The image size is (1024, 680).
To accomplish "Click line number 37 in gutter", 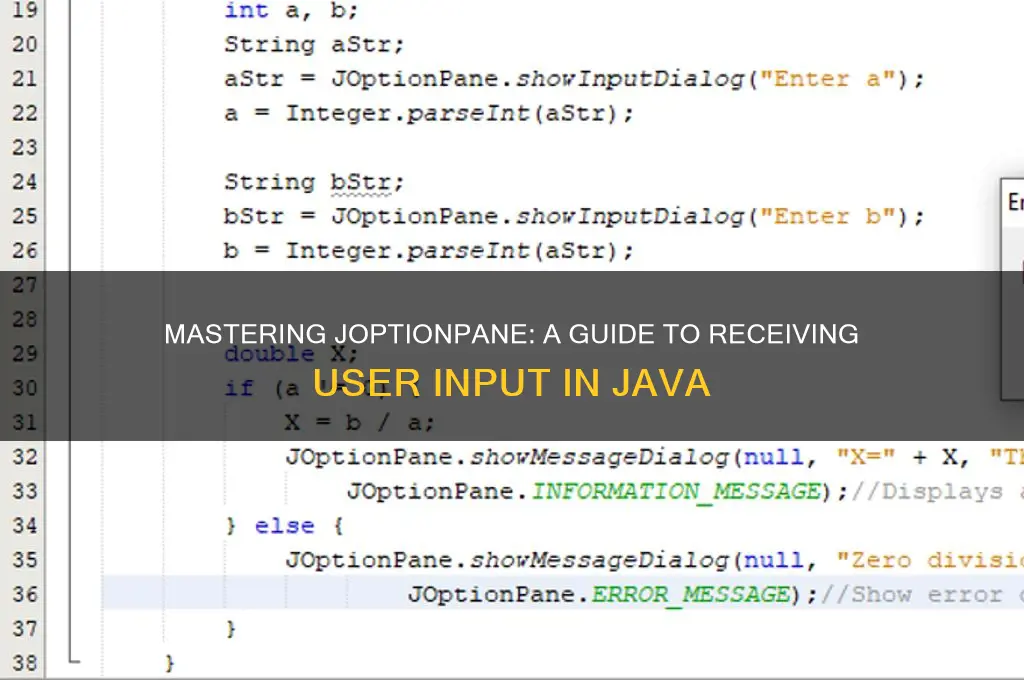I will (x=25, y=628).
